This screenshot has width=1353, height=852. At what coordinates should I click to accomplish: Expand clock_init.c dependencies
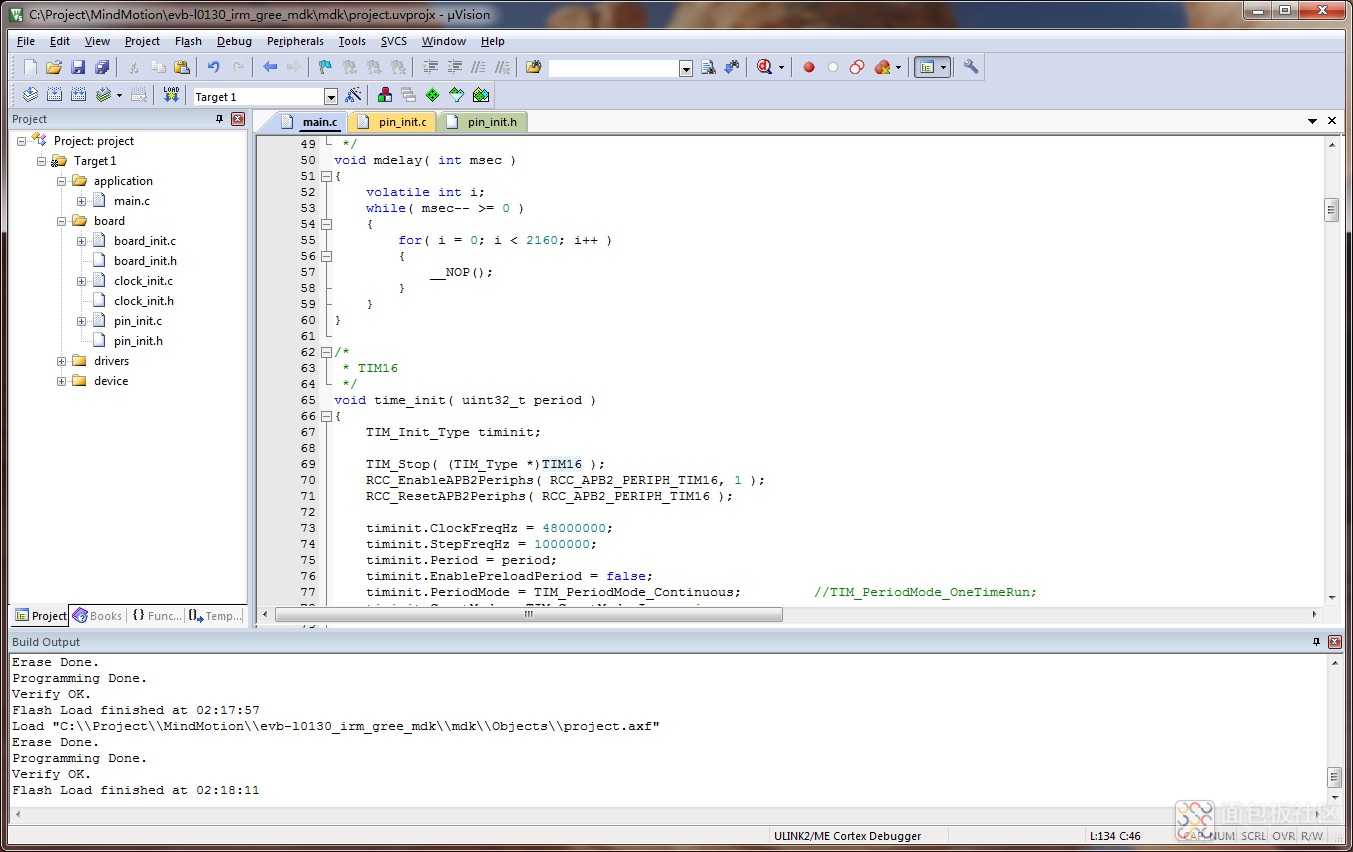[x=82, y=281]
